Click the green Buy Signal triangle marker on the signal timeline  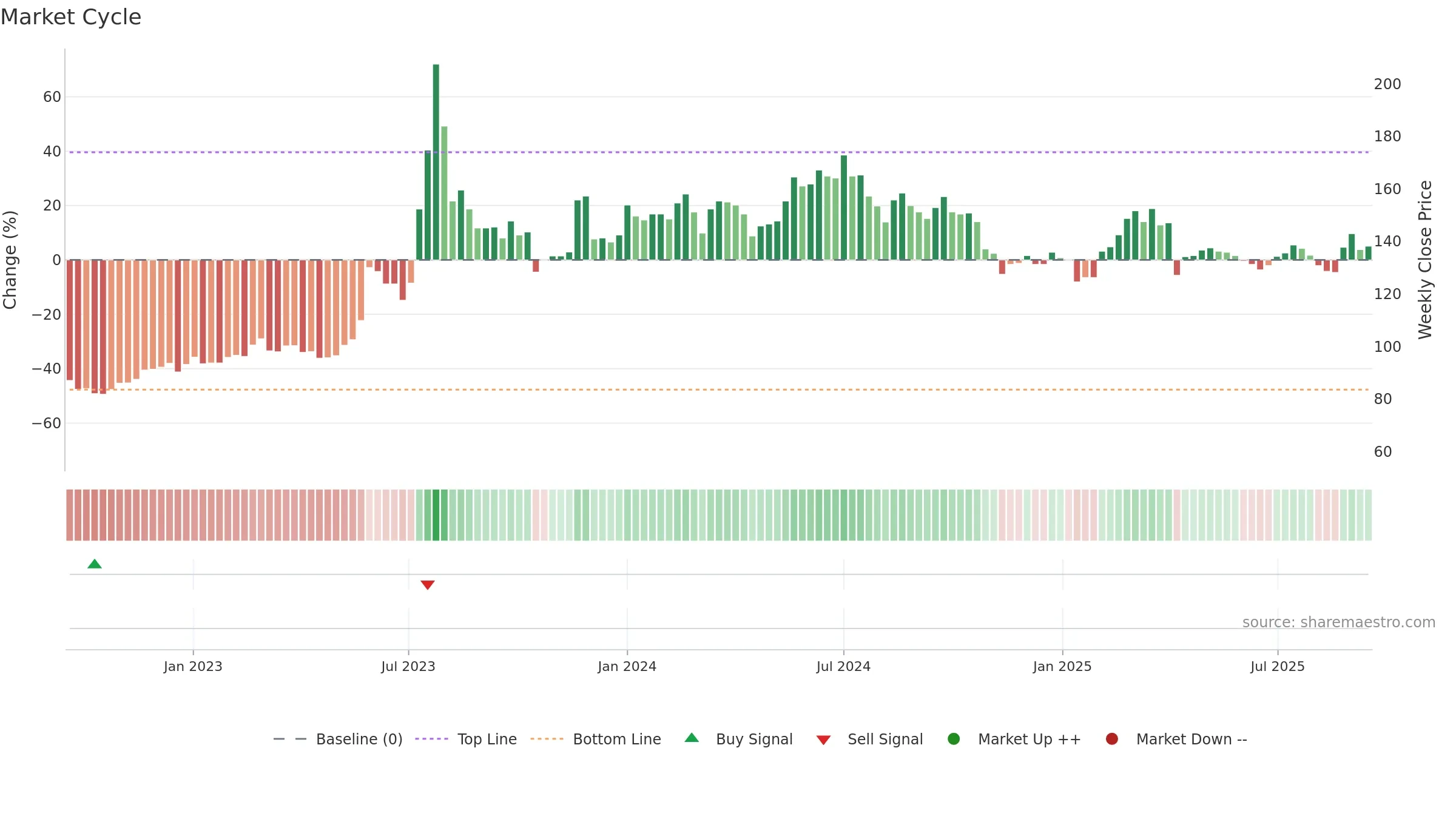click(95, 564)
